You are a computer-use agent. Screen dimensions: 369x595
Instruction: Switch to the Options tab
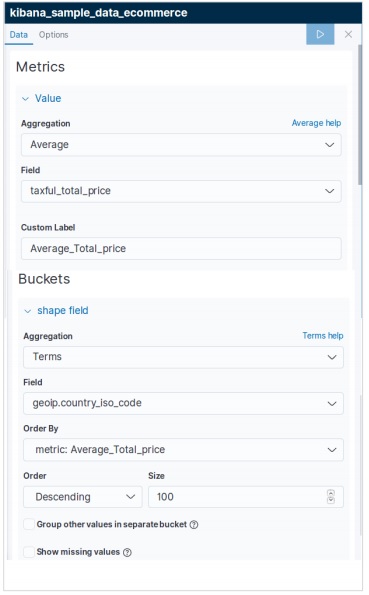[x=54, y=35]
